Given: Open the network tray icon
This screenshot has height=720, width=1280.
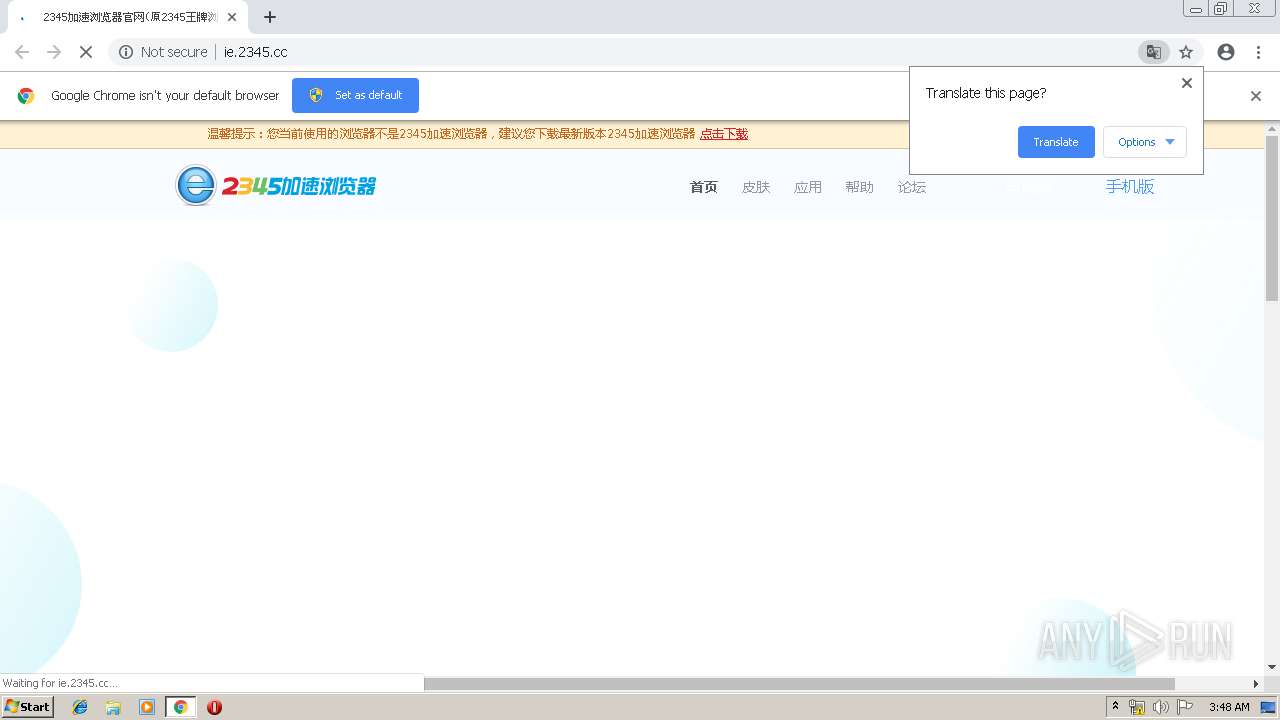Looking at the screenshot, I should click(1137, 707).
